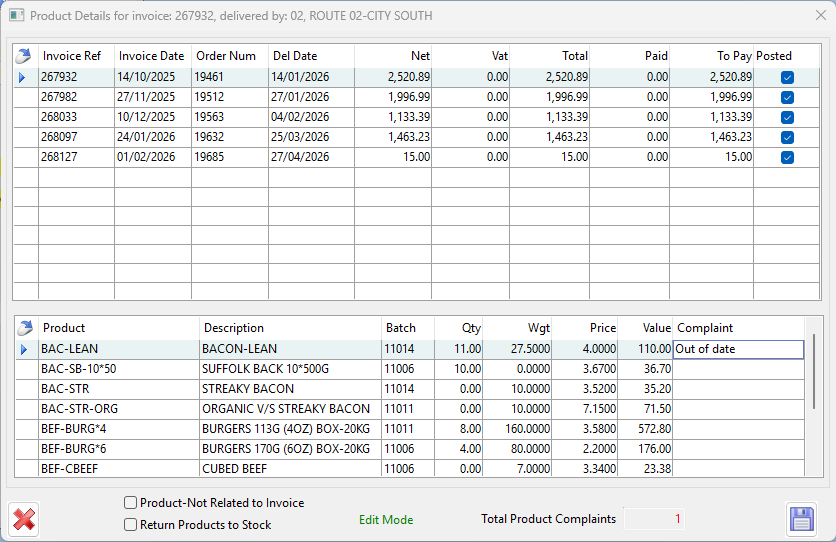Screen dimensions: 836x542
Task: Click the row indicator arrow for invoice 267932
Action: 22,77
